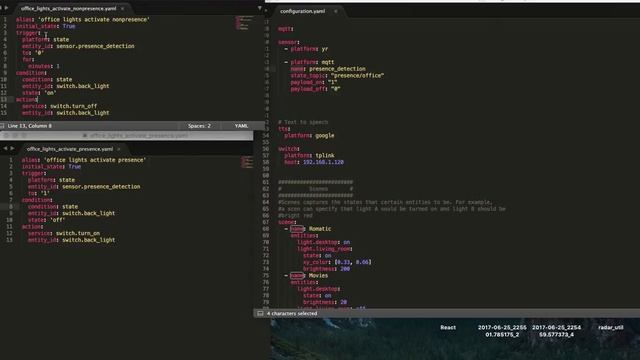The width and height of the screenshot is (640, 360).
Task: Click 'service: switch.turn_on' line in presence file
Action: pyautogui.click(x=64, y=233)
